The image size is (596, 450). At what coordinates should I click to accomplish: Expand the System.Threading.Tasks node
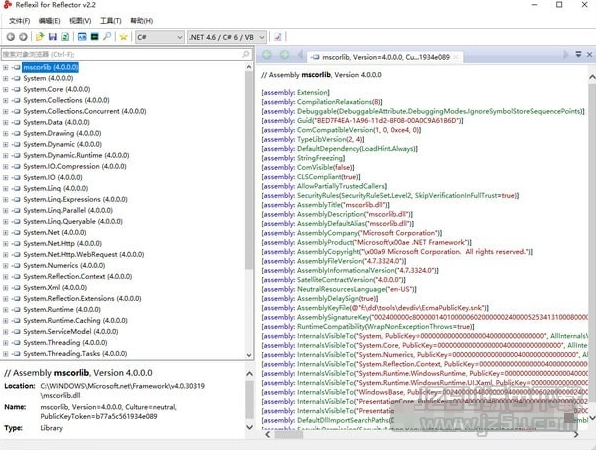click(5, 354)
